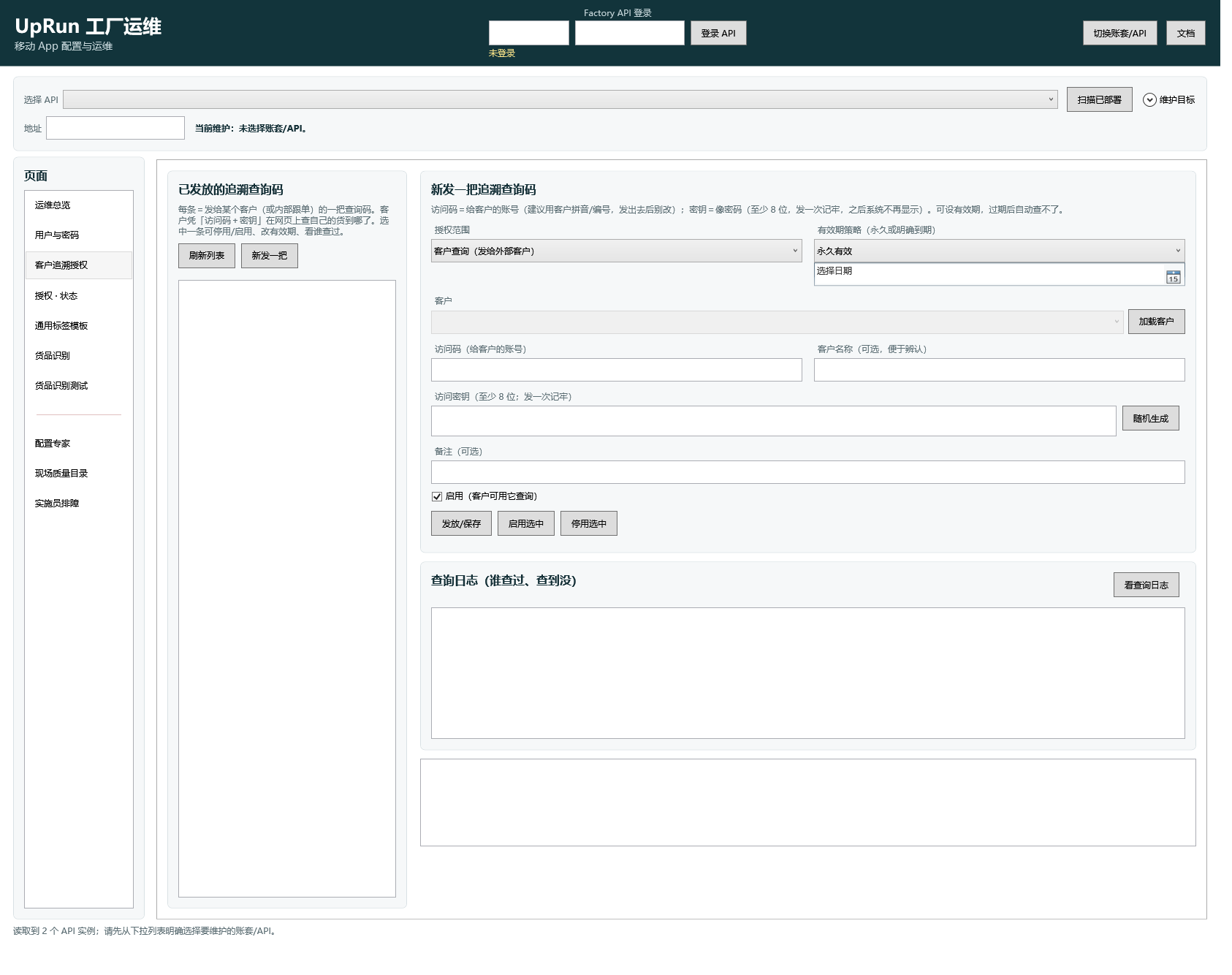Focus the Factory API username field

tap(528, 33)
